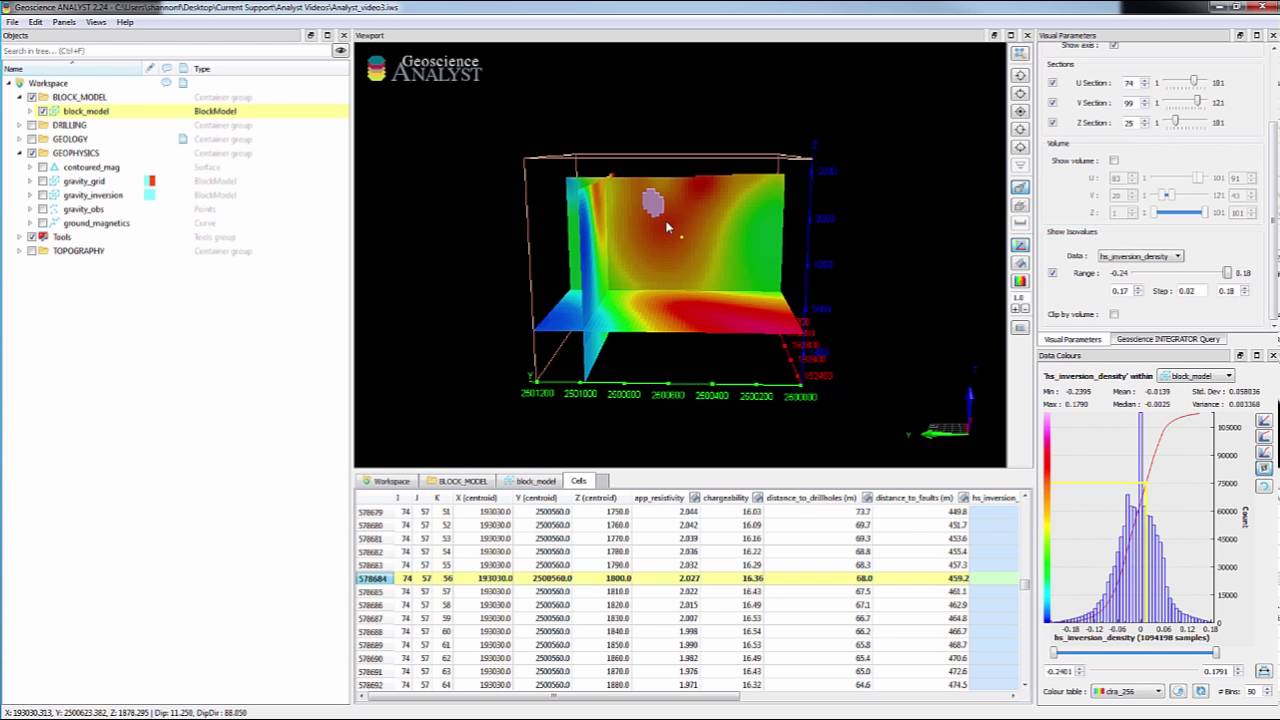Expand the DRILLING group
Viewport: 1280px width, 720px height.
(x=19, y=125)
